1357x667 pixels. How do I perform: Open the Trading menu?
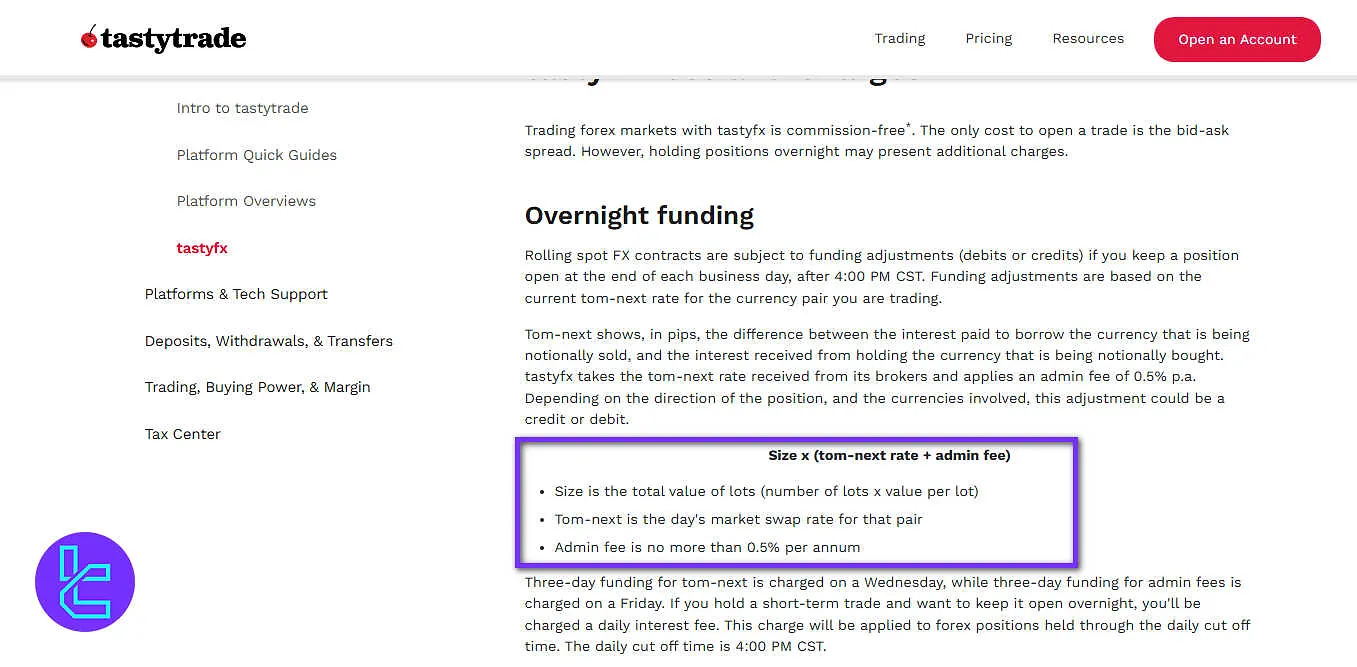click(x=899, y=38)
